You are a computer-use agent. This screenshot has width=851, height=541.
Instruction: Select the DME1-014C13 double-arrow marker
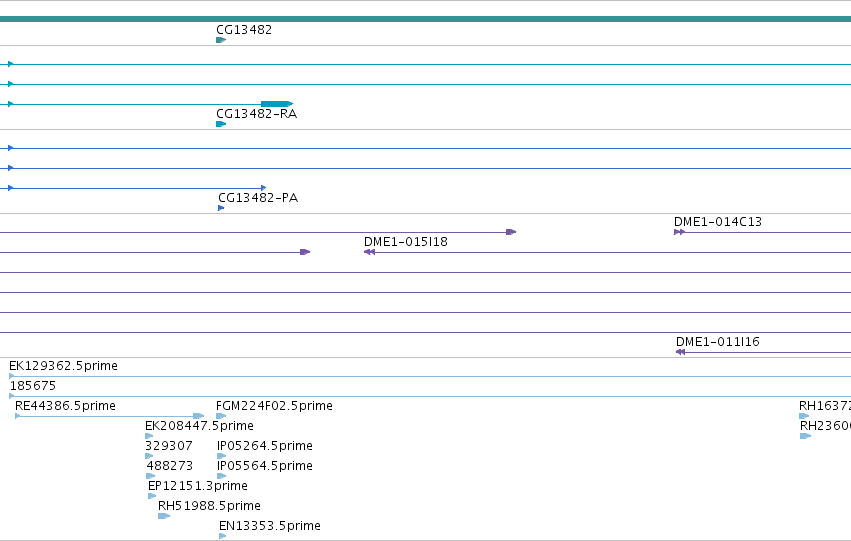pyautogui.click(x=679, y=232)
